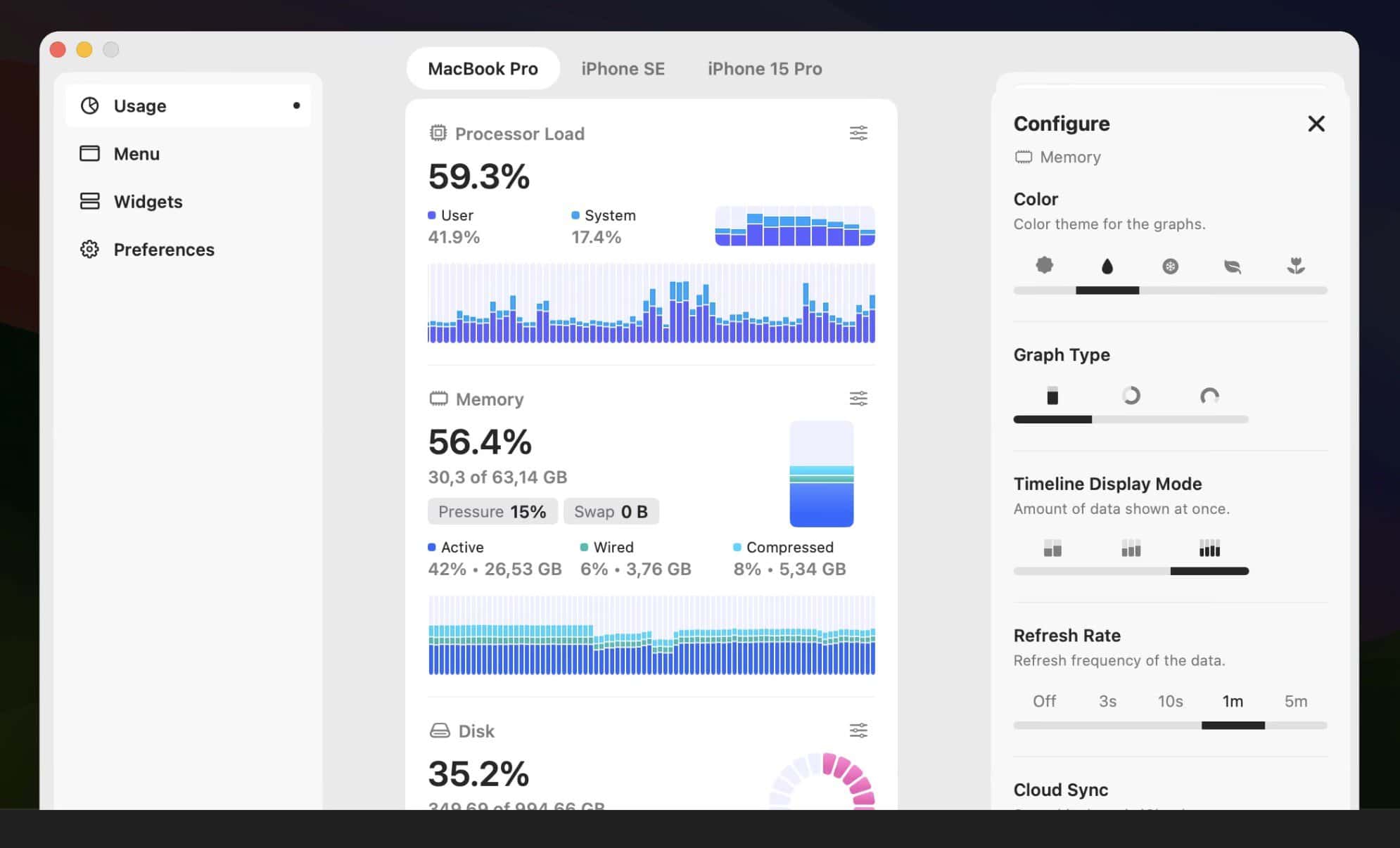Click the '30,3 of 63,14 GB' text
The image size is (1400, 848).
point(497,477)
